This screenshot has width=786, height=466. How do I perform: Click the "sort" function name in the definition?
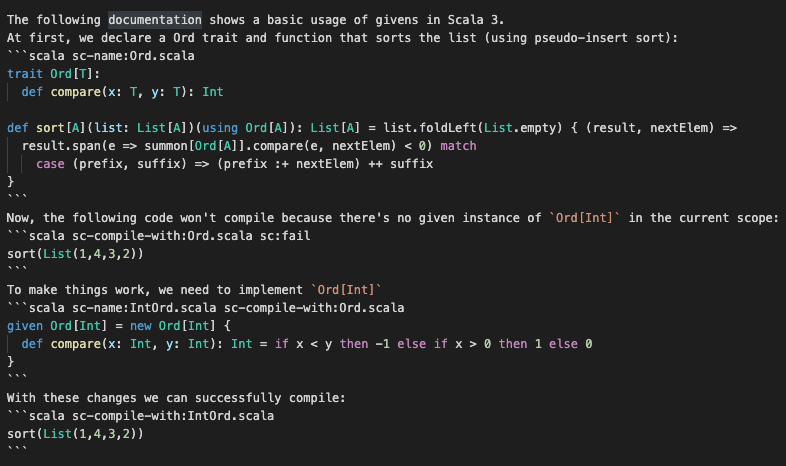pyautogui.click(x=50, y=128)
